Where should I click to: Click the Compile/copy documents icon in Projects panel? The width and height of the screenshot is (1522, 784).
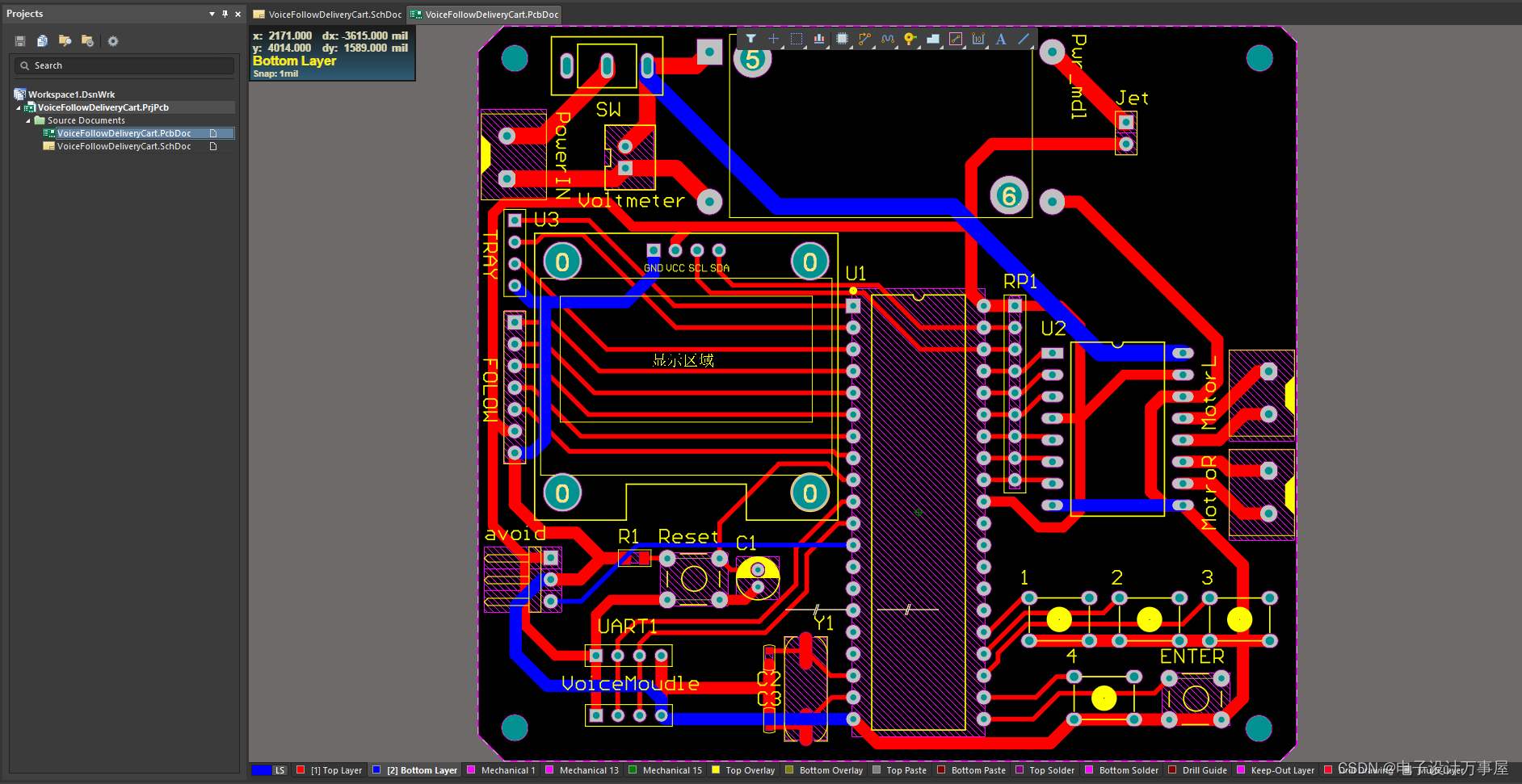[42, 41]
